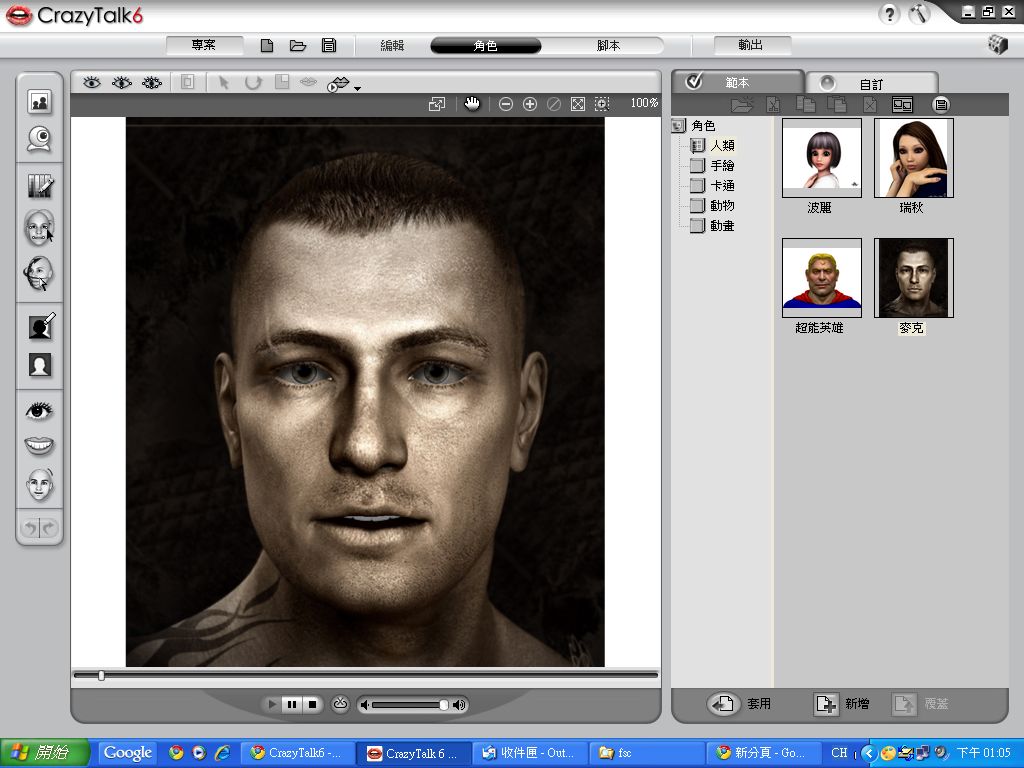
Task: Select the 卡通 category in tree
Action: click(722, 186)
